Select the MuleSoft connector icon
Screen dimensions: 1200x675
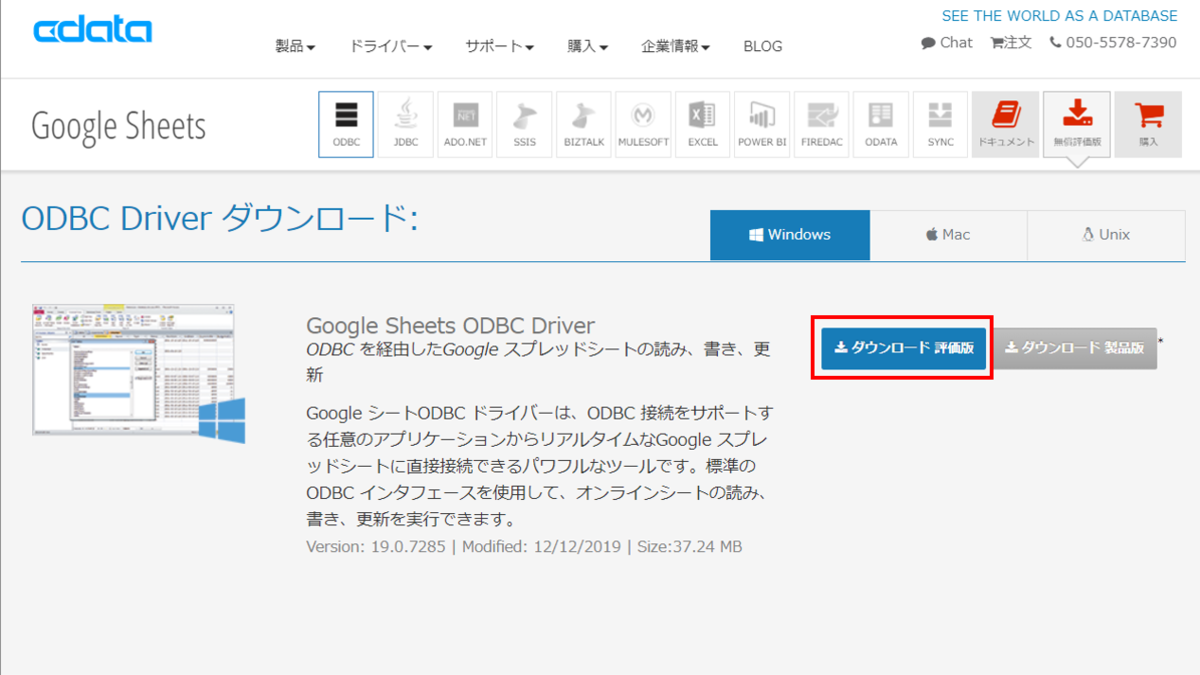point(643,125)
